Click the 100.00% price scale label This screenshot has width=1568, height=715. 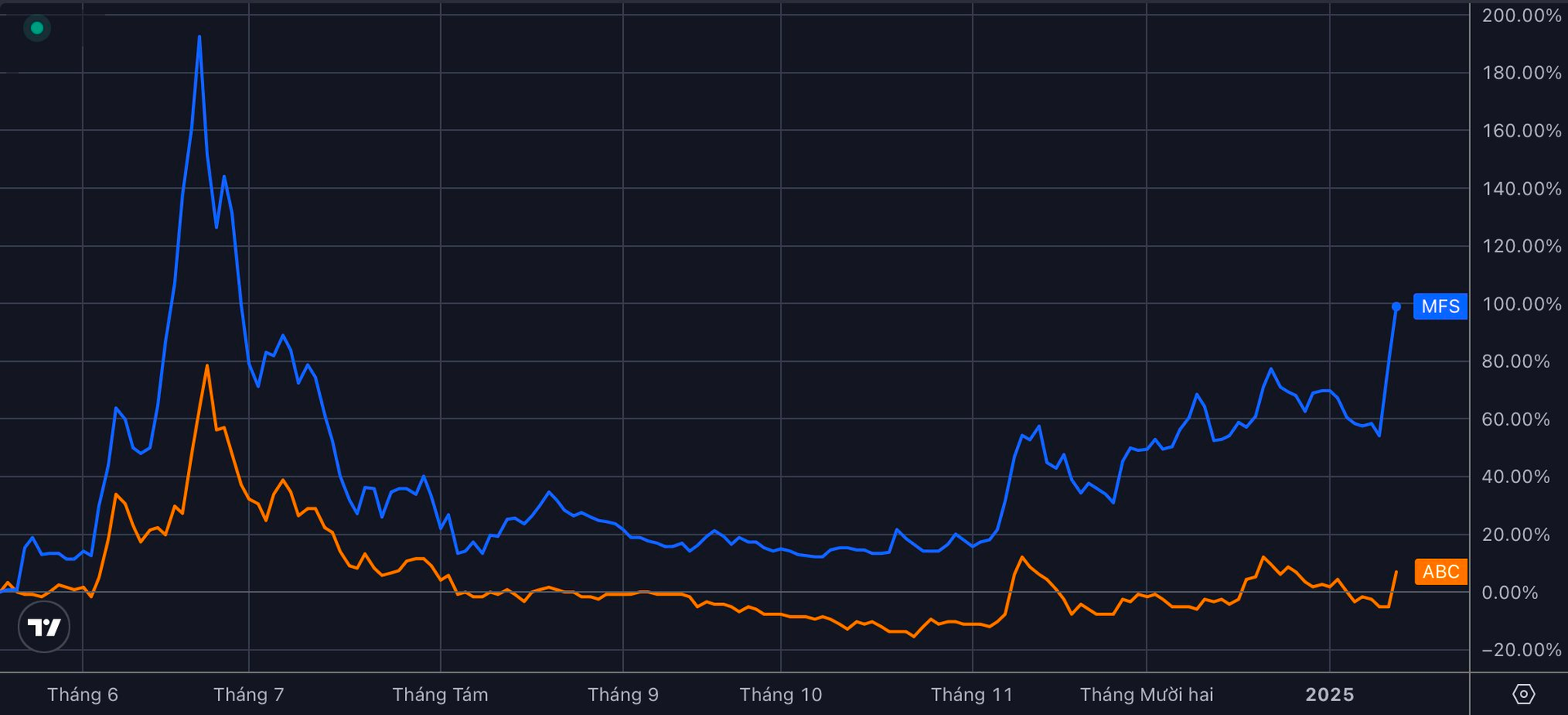pos(1521,304)
